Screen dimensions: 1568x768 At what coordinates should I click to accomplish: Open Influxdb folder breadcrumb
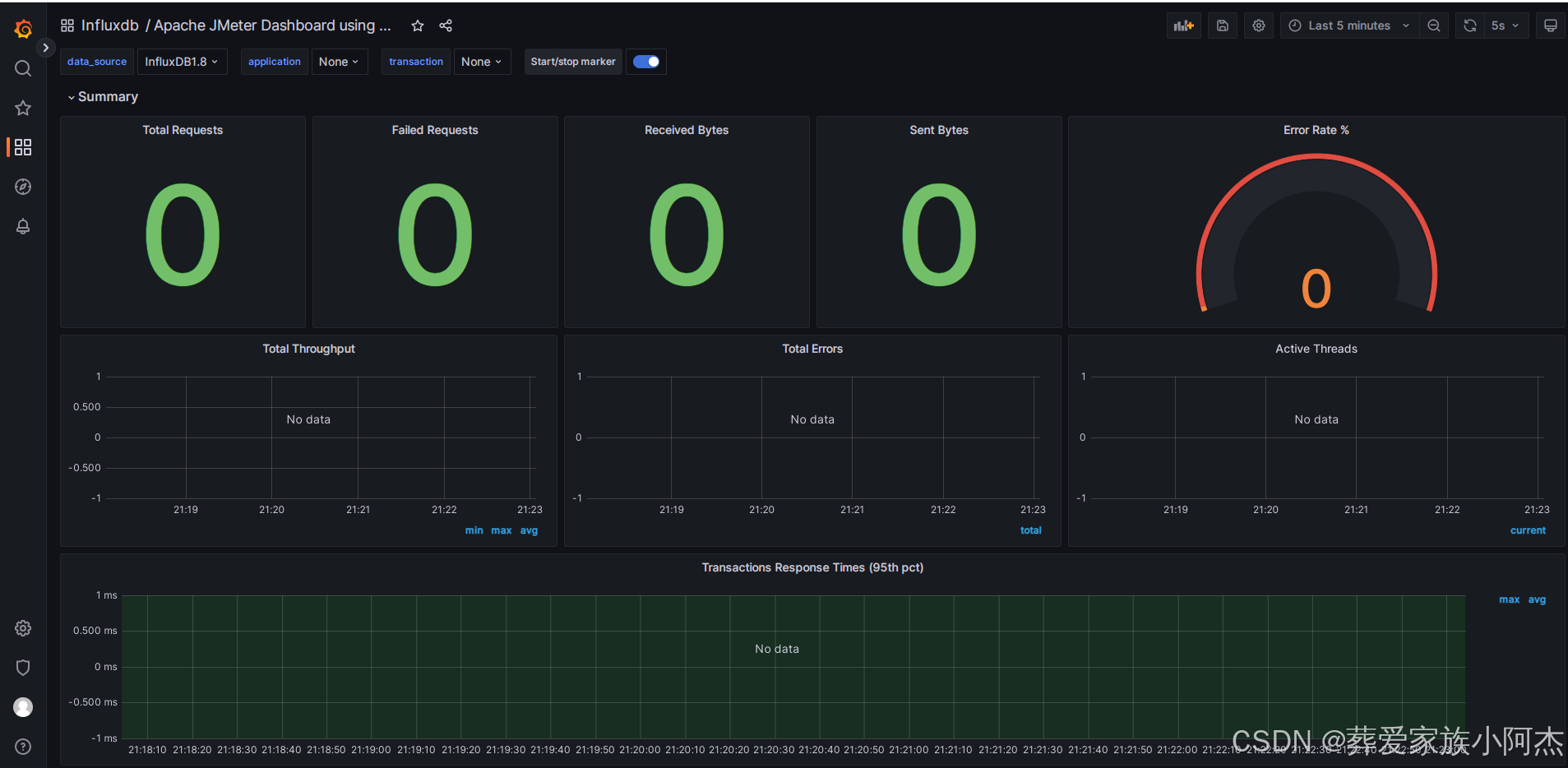[x=110, y=25]
